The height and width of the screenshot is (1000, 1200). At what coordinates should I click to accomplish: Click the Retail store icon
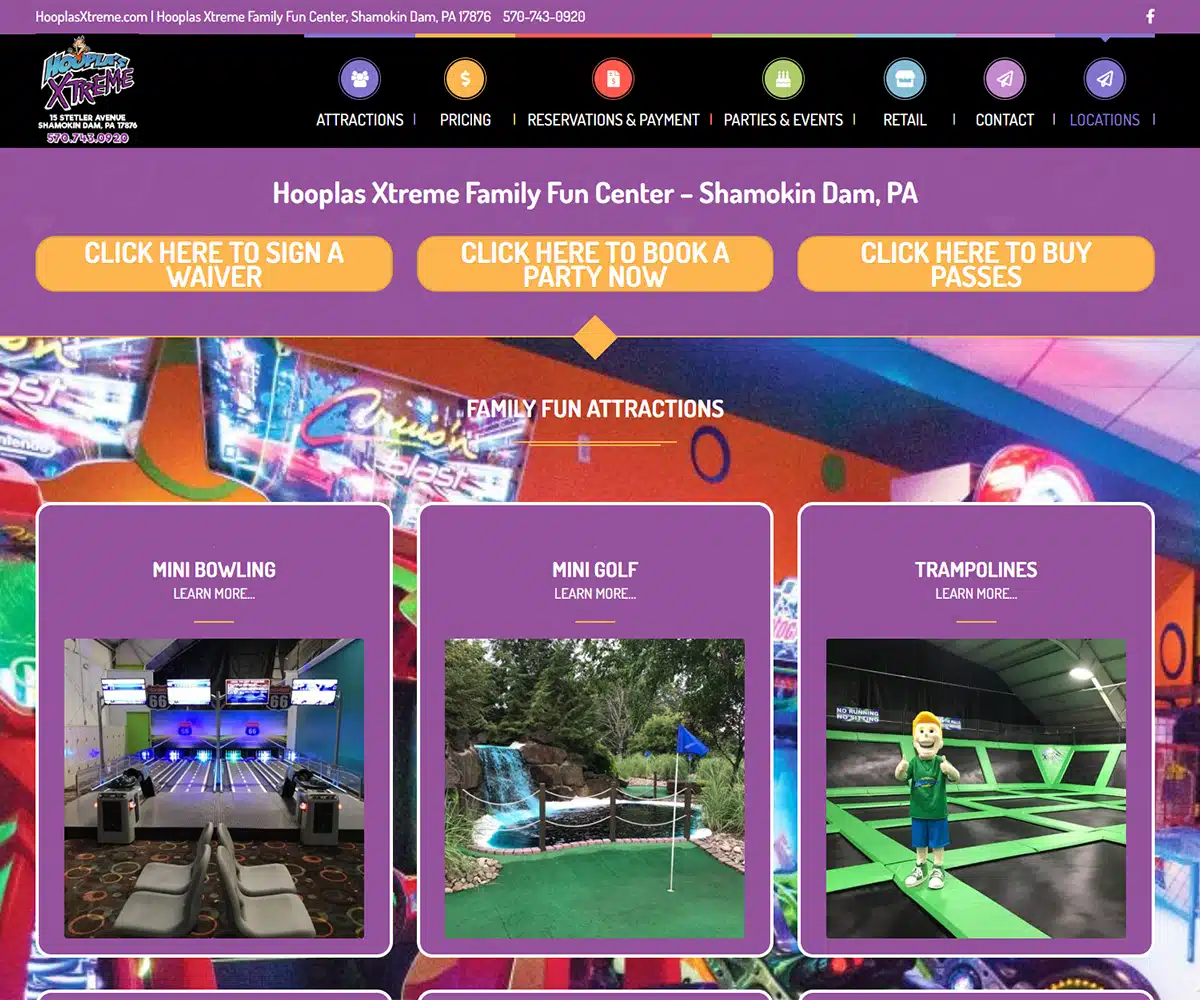pos(905,79)
